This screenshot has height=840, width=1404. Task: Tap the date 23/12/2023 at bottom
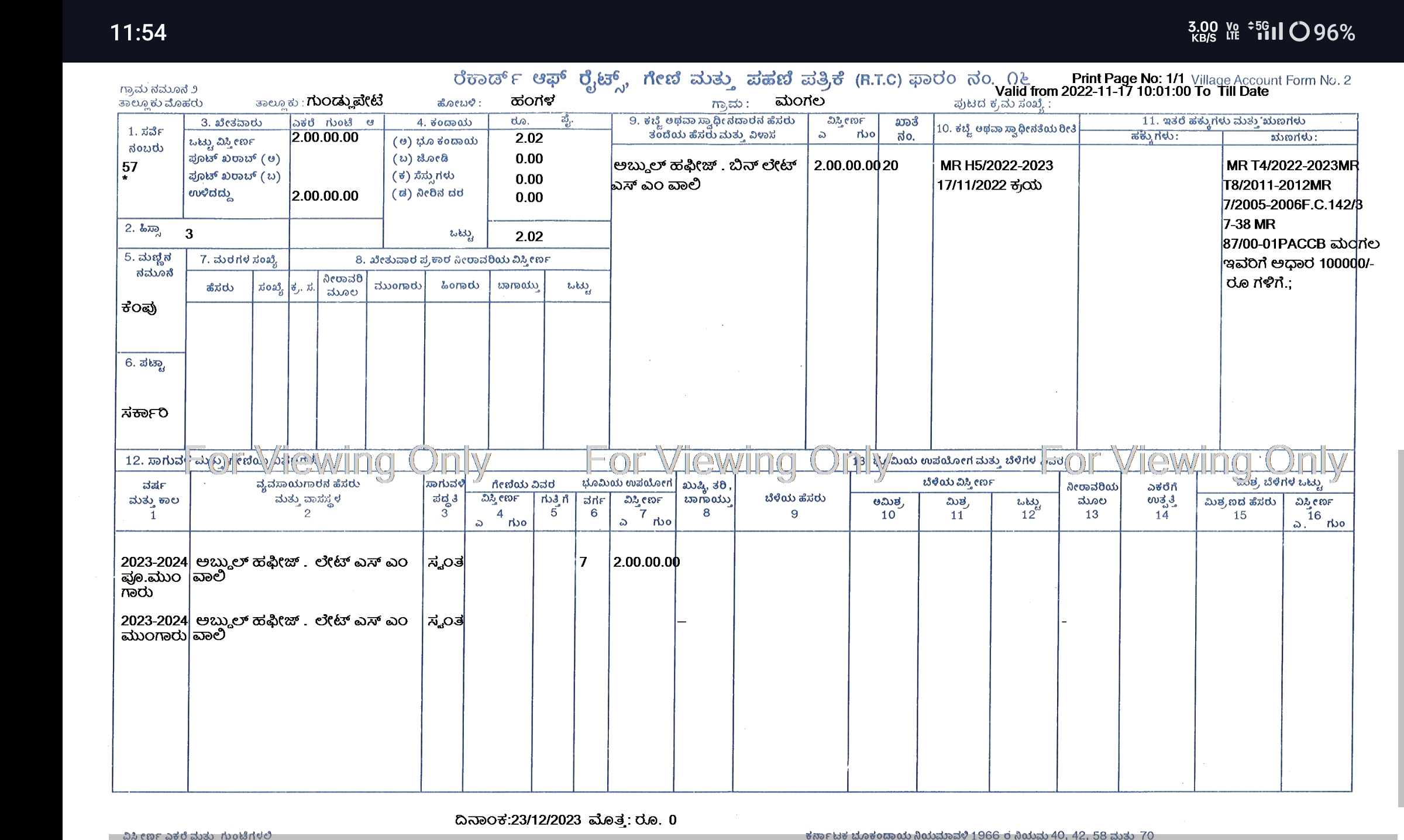546,820
